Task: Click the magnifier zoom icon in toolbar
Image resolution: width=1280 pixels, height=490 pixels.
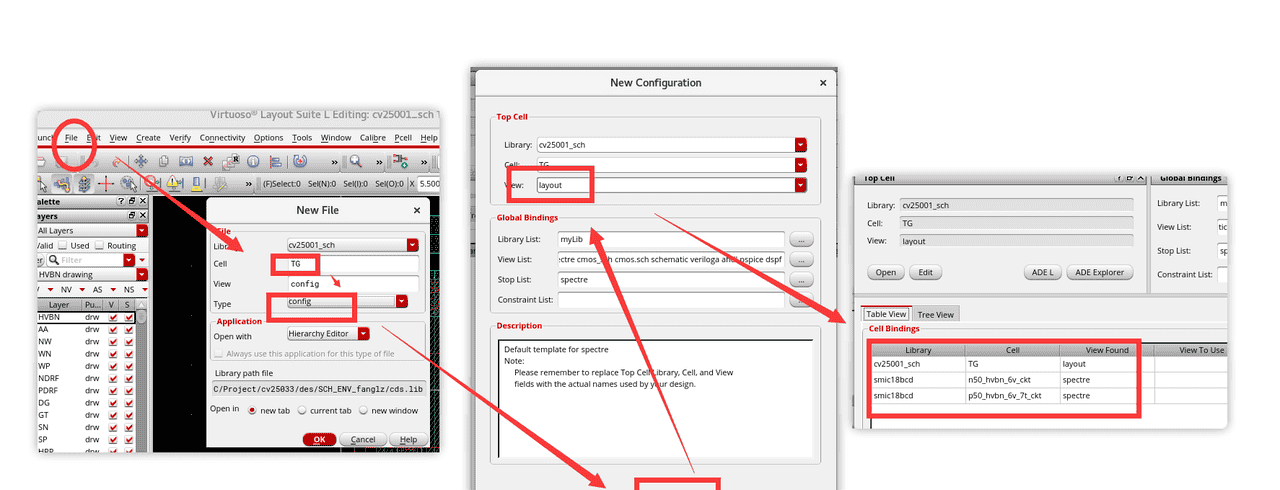Action: pos(355,161)
